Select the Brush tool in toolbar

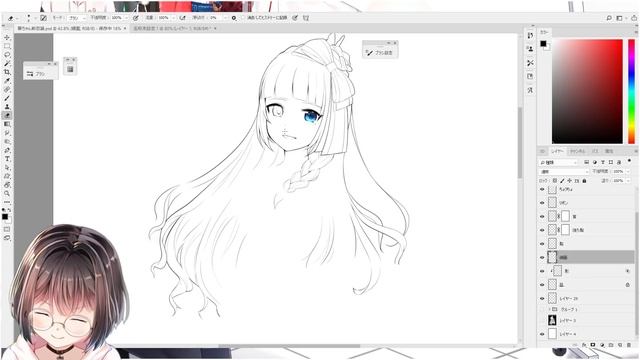tap(7, 98)
